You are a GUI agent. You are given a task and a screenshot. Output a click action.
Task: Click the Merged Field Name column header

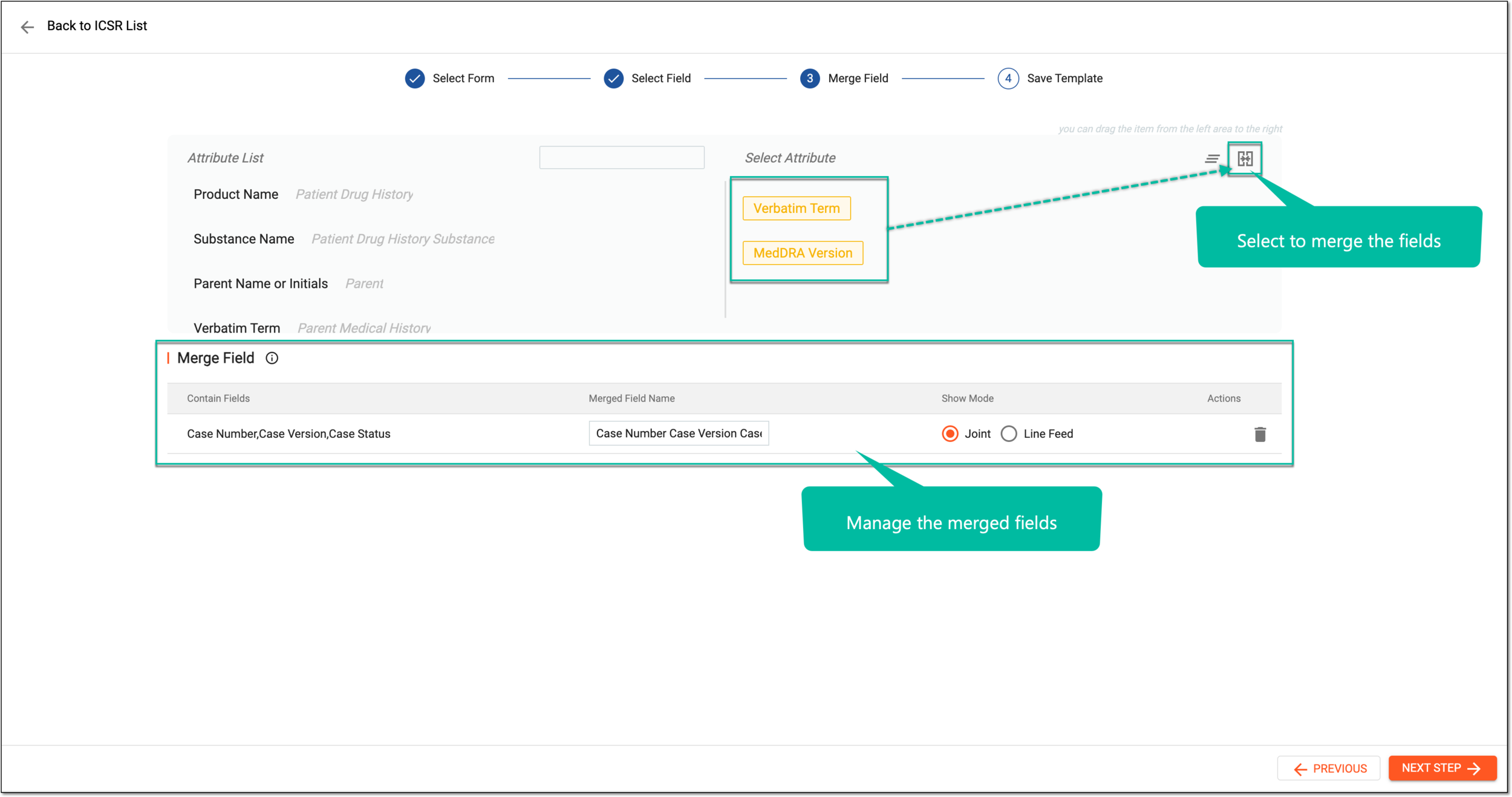631,398
